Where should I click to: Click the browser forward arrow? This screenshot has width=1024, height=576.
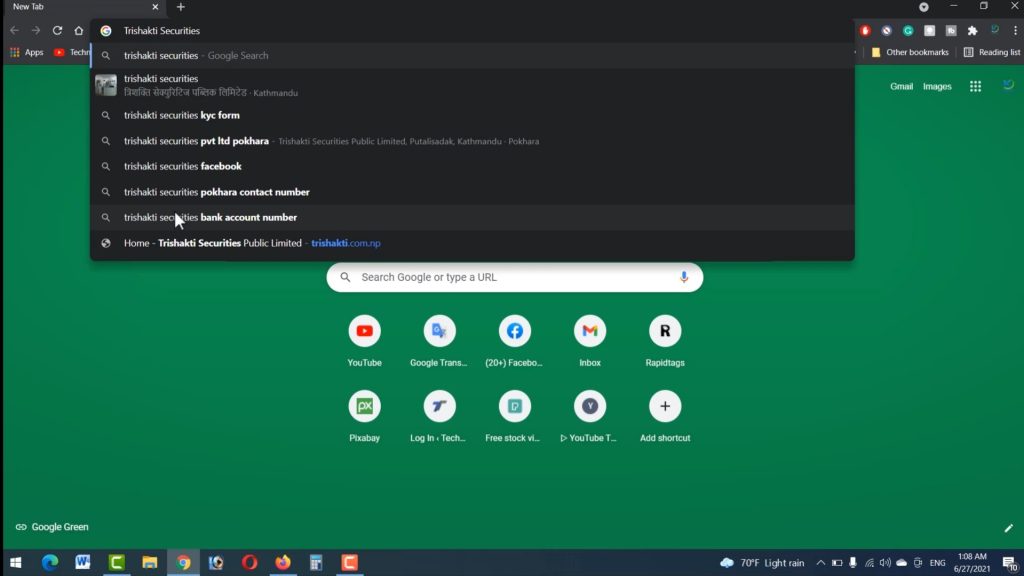36,30
